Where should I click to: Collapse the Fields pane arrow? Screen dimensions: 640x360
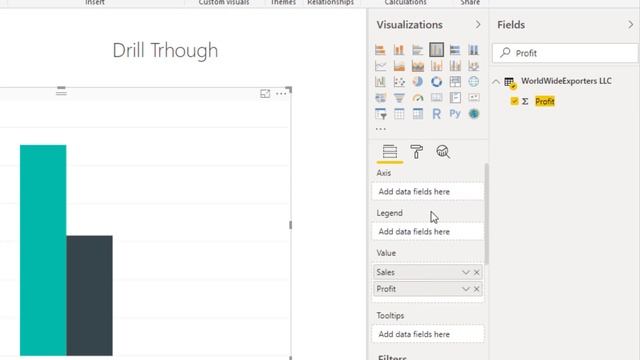coord(631,25)
